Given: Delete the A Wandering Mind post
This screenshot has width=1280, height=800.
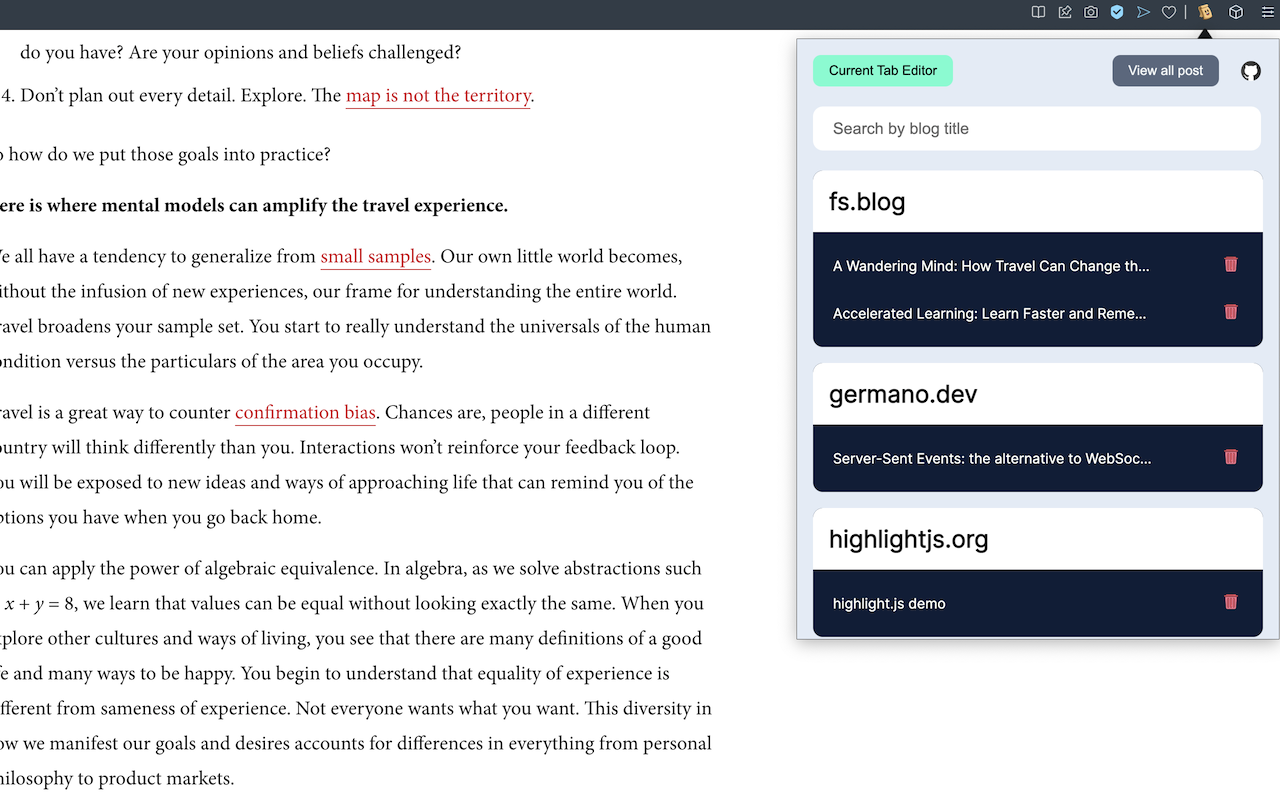Looking at the screenshot, I should click(x=1231, y=264).
